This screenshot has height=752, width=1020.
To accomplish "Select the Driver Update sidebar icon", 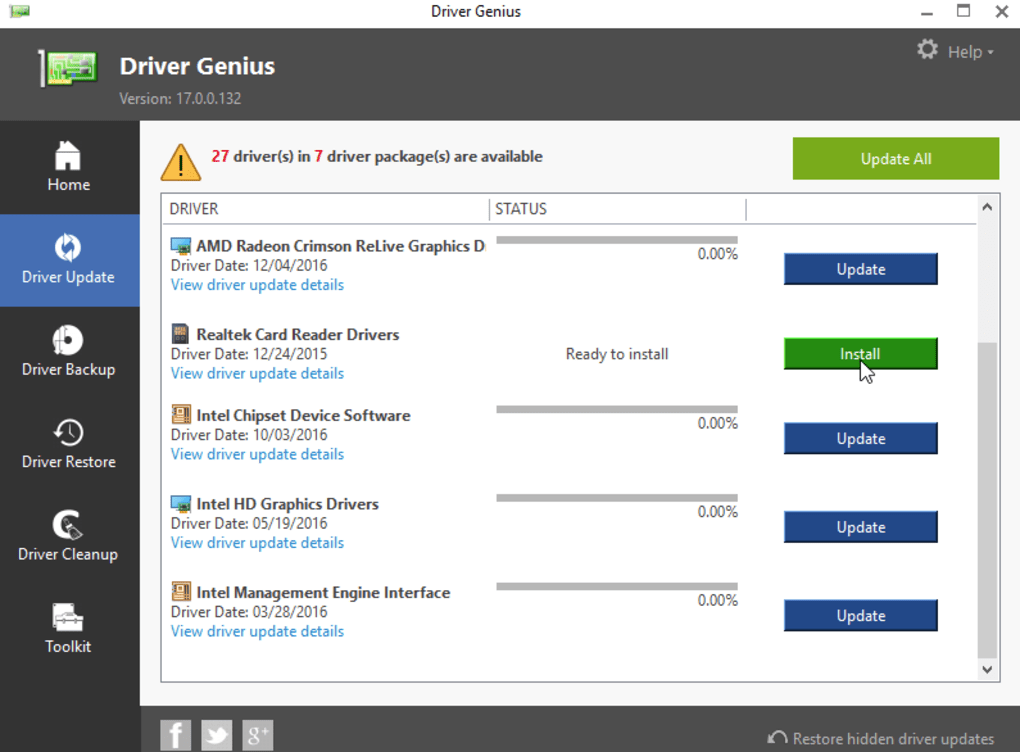I will (x=68, y=248).
